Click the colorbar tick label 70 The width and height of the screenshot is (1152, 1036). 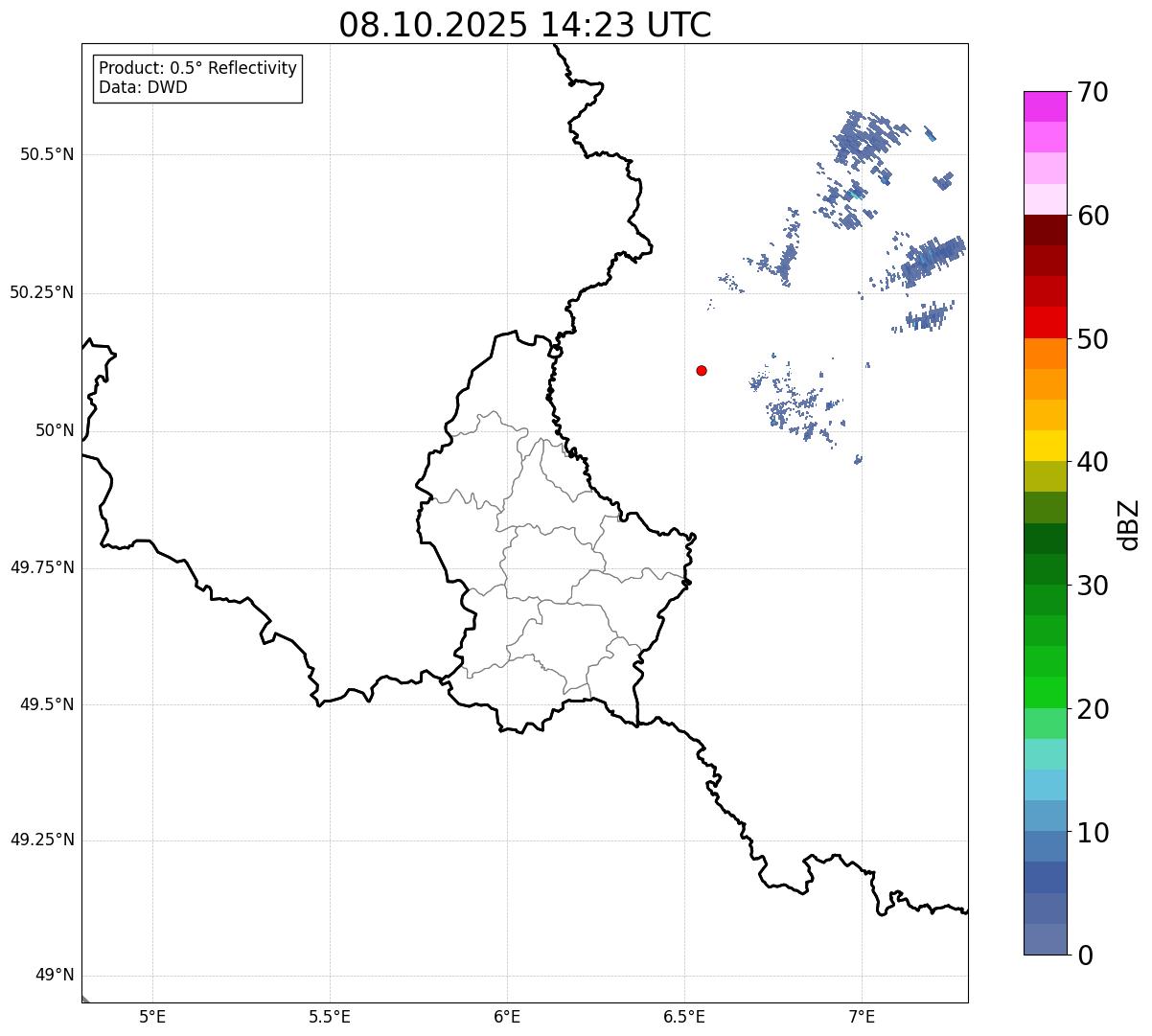1093,92
